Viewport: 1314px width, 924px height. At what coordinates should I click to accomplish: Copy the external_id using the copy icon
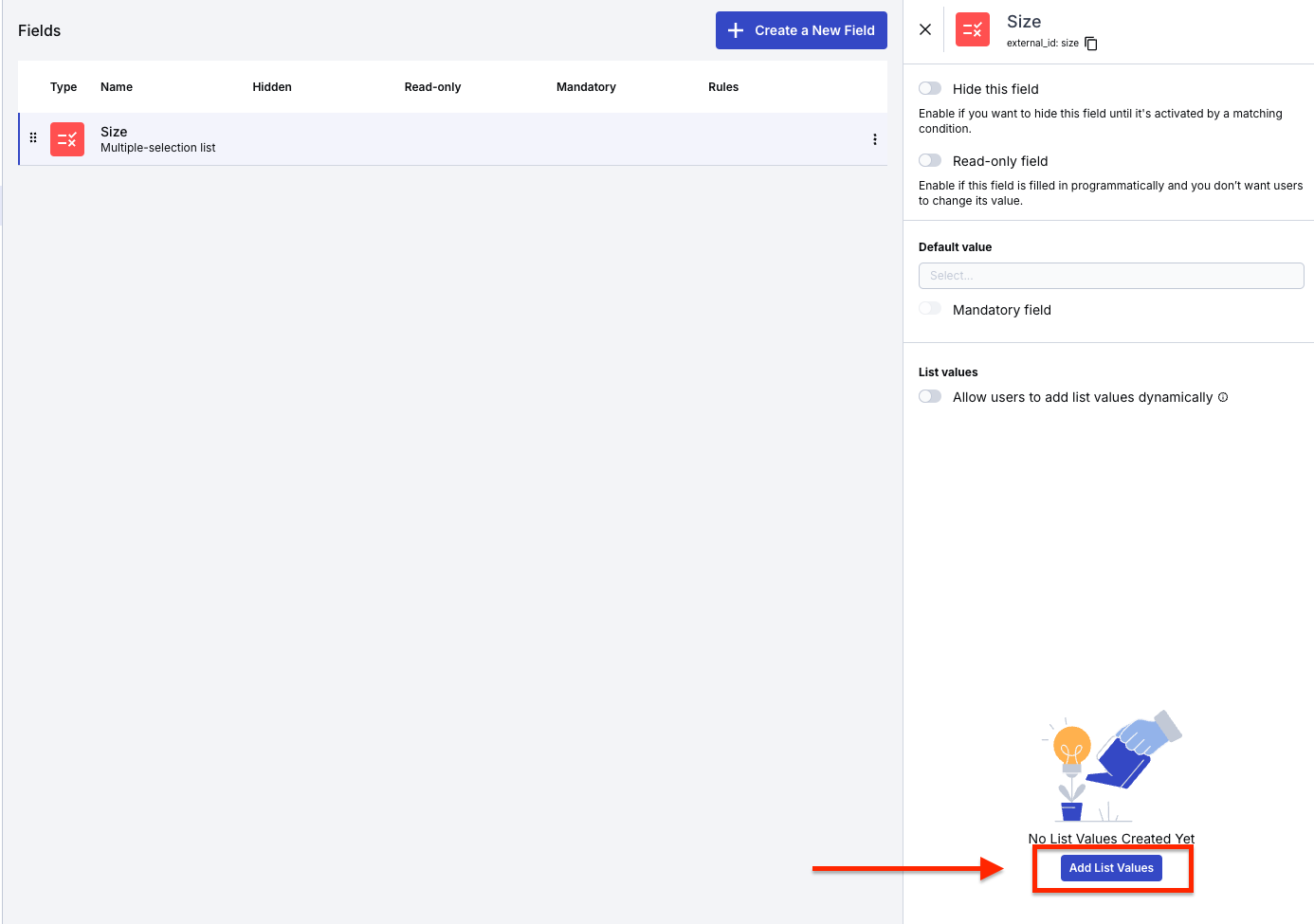(x=1090, y=43)
